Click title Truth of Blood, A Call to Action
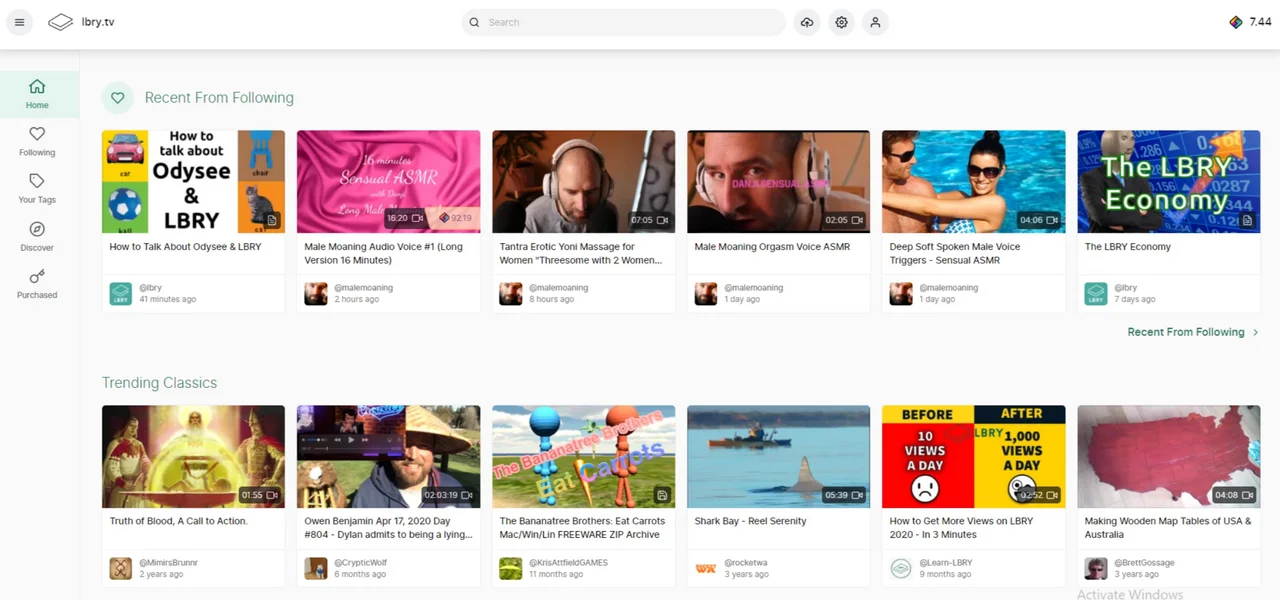Image resolution: width=1280 pixels, height=600 pixels. coord(178,521)
